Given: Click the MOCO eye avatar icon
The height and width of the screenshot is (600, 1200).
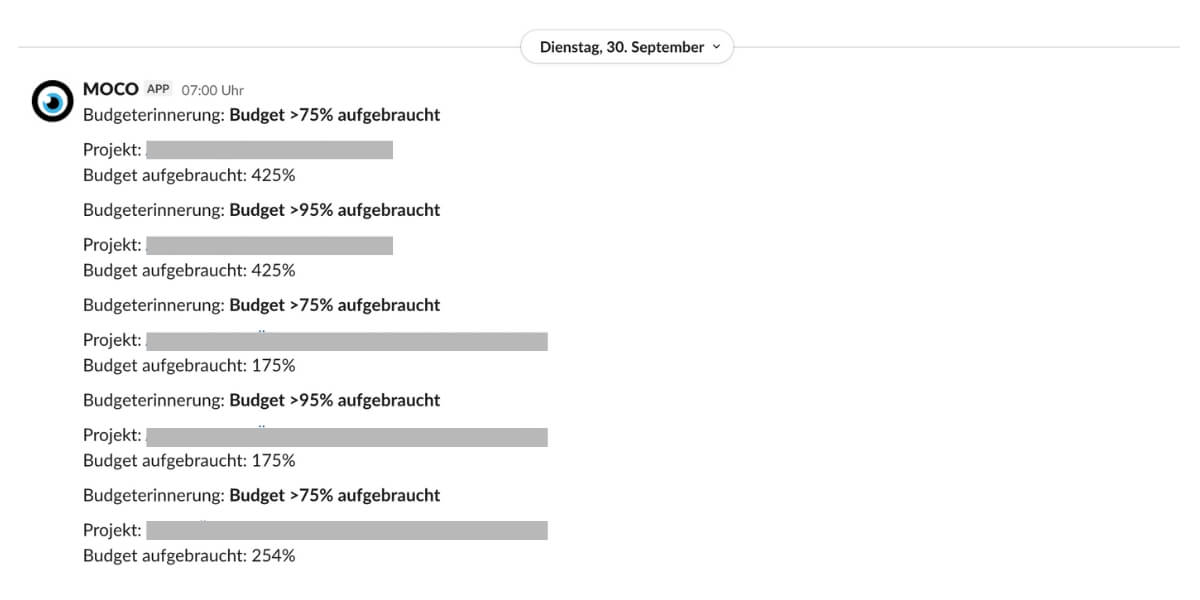Looking at the screenshot, I should [52, 101].
